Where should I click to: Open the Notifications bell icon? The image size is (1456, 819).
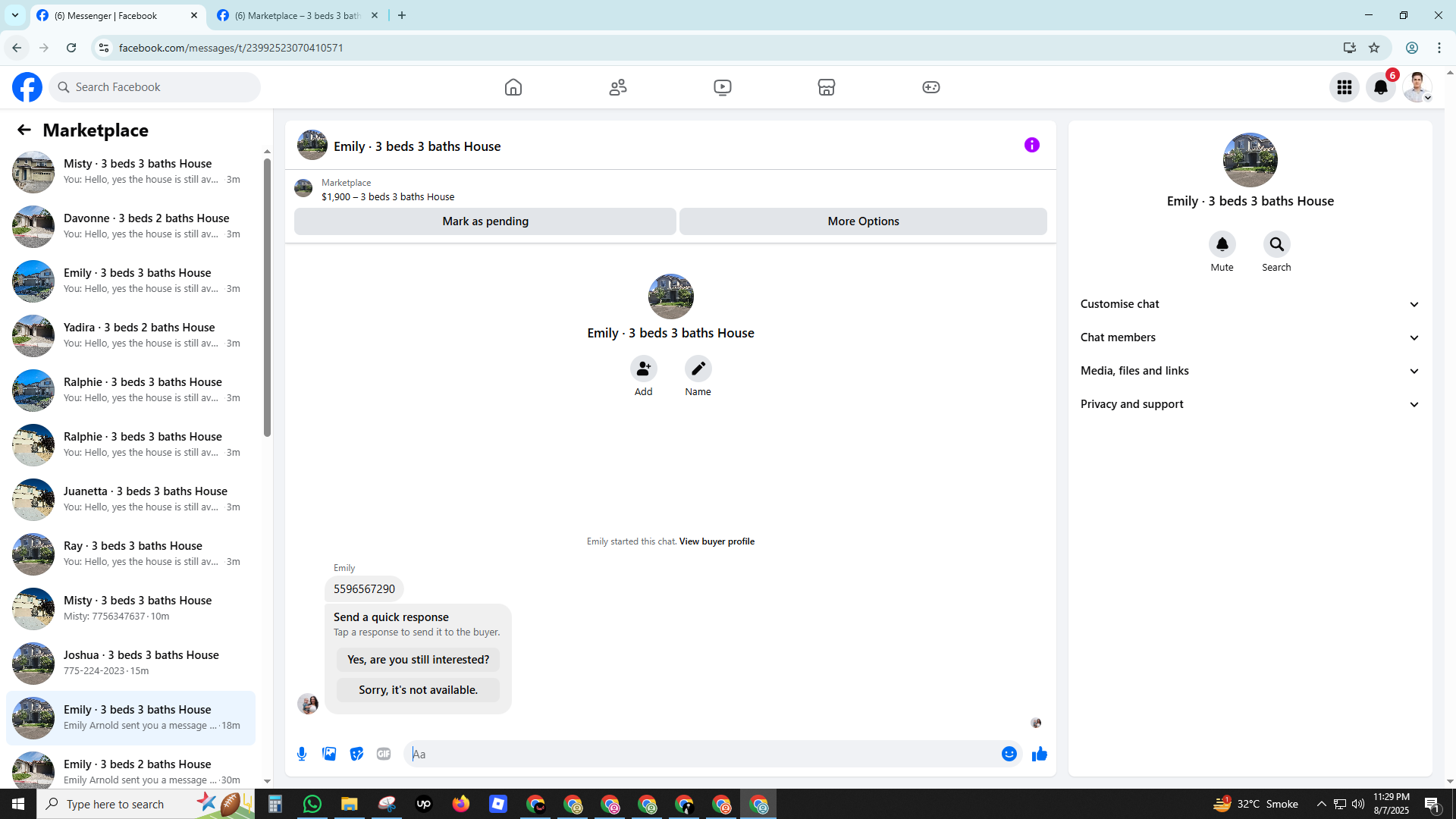(x=1380, y=87)
